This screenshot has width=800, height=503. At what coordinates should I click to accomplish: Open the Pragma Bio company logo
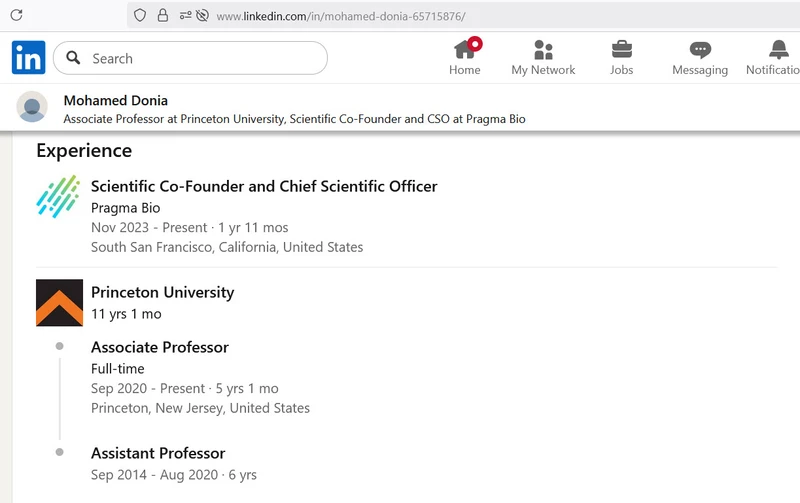point(59,196)
